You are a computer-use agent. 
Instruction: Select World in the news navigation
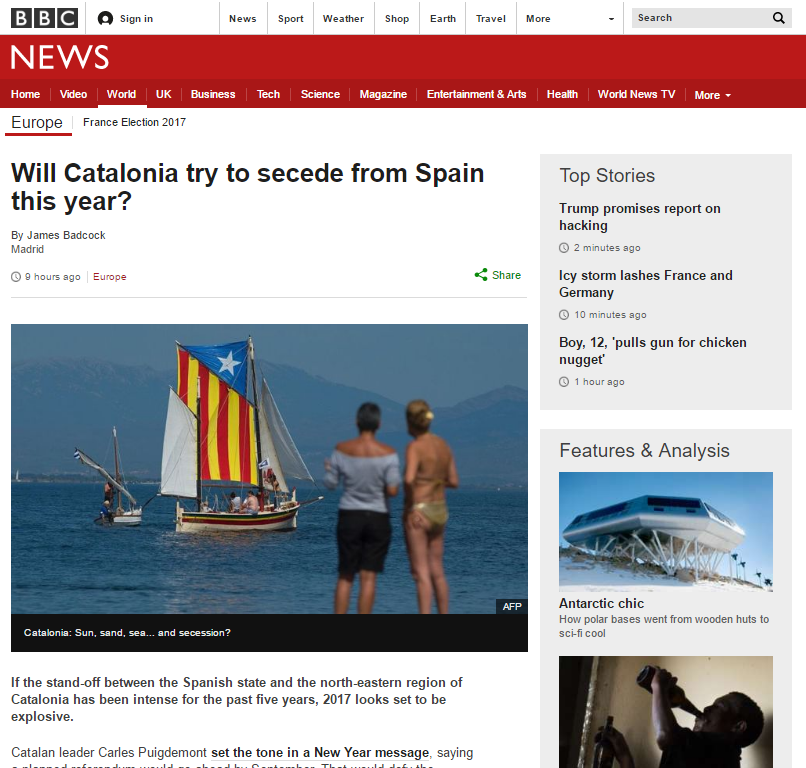(121, 94)
